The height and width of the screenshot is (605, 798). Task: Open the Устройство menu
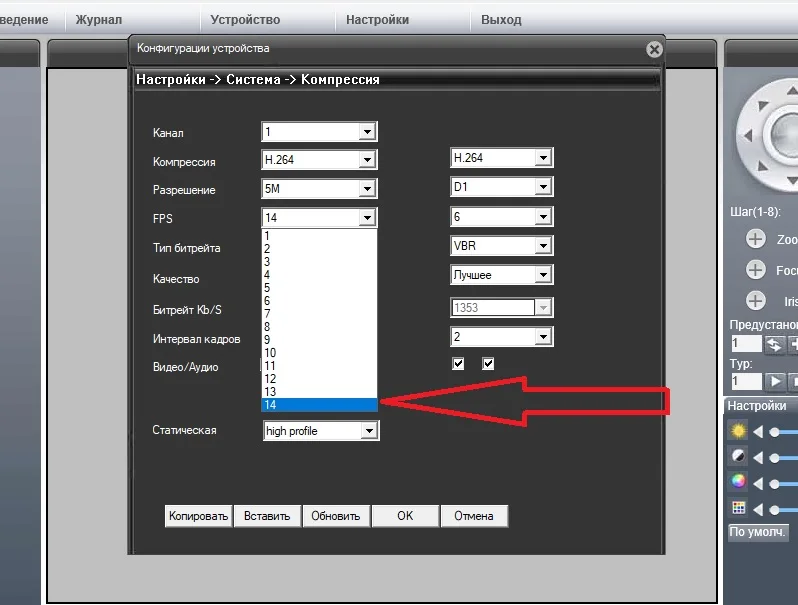pyautogui.click(x=245, y=20)
